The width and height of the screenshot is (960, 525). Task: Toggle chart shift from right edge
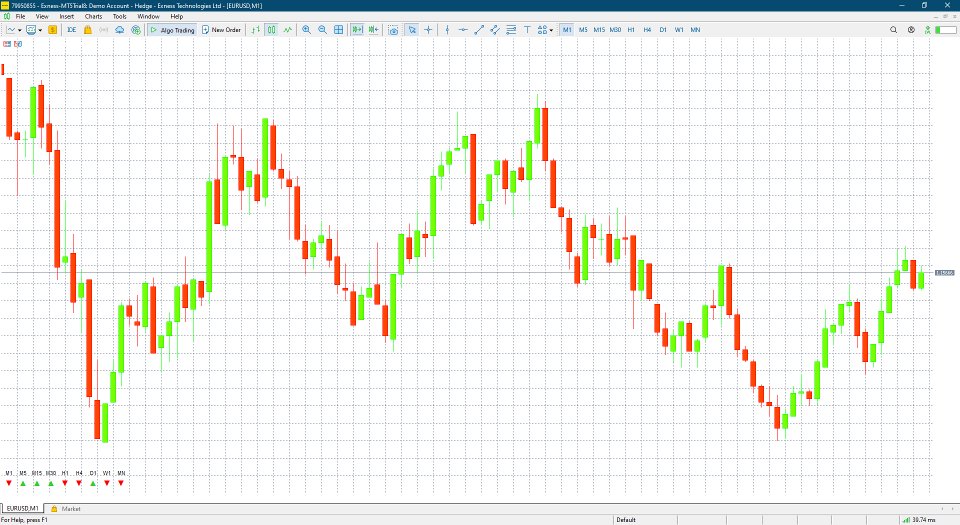[373, 29]
